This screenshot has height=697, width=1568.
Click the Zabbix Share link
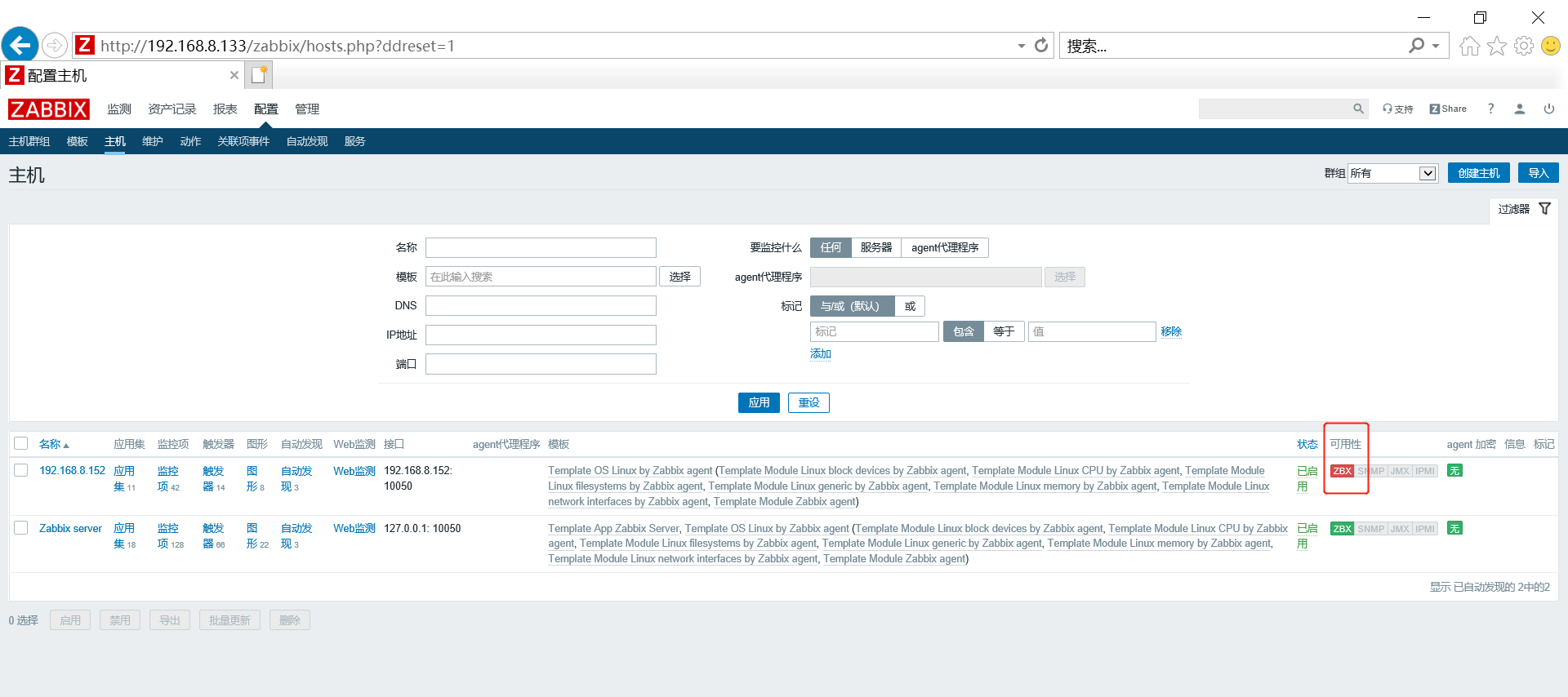click(1448, 109)
